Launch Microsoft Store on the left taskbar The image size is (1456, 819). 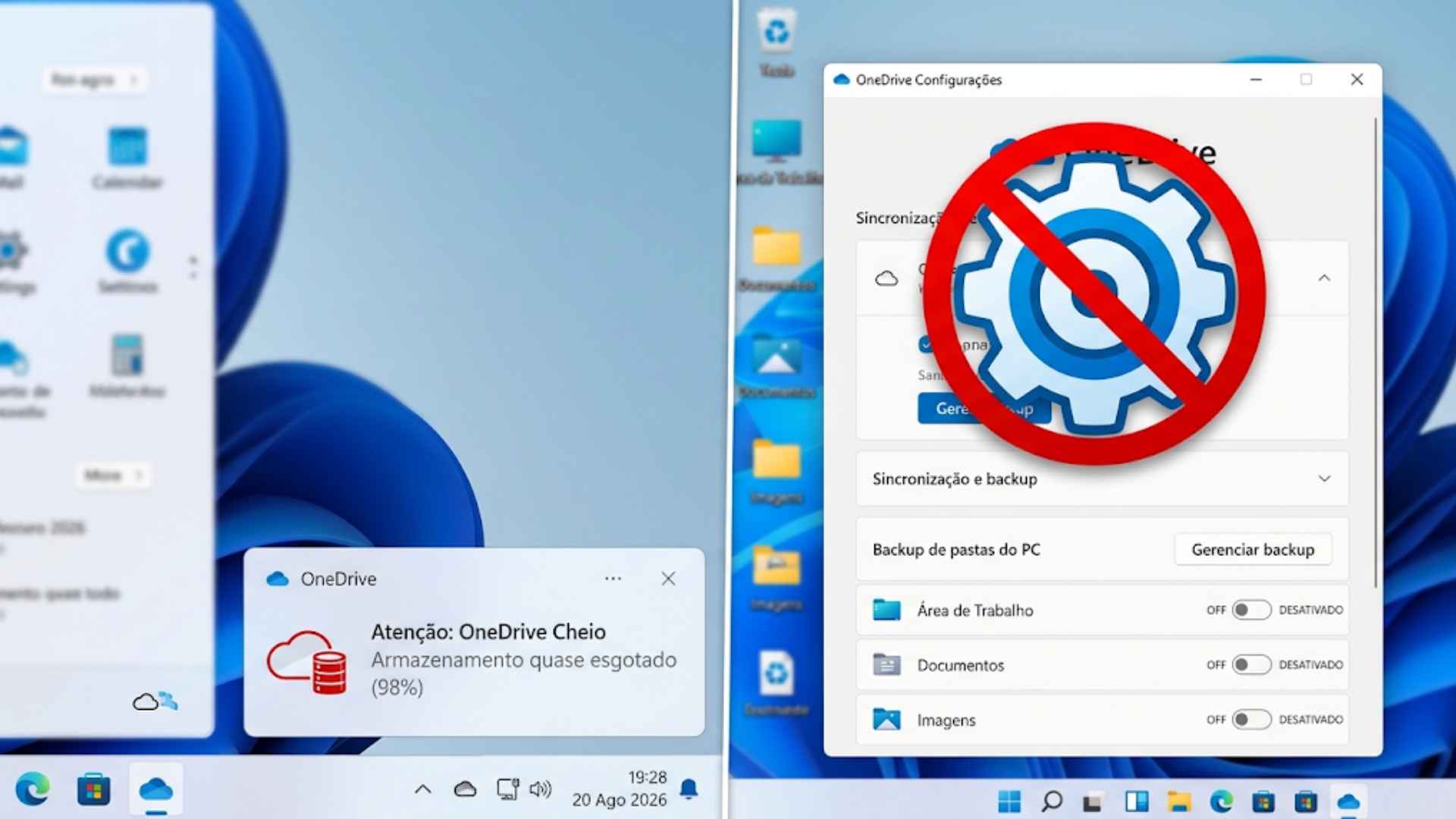point(93,790)
